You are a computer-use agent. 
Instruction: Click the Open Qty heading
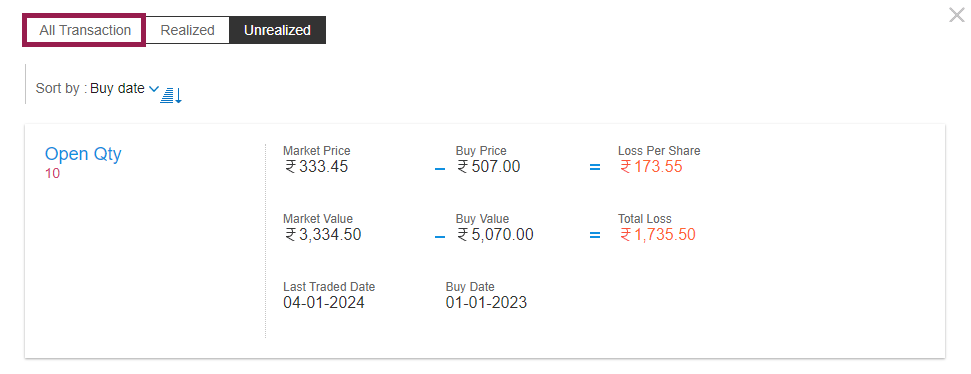coord(83,154)
